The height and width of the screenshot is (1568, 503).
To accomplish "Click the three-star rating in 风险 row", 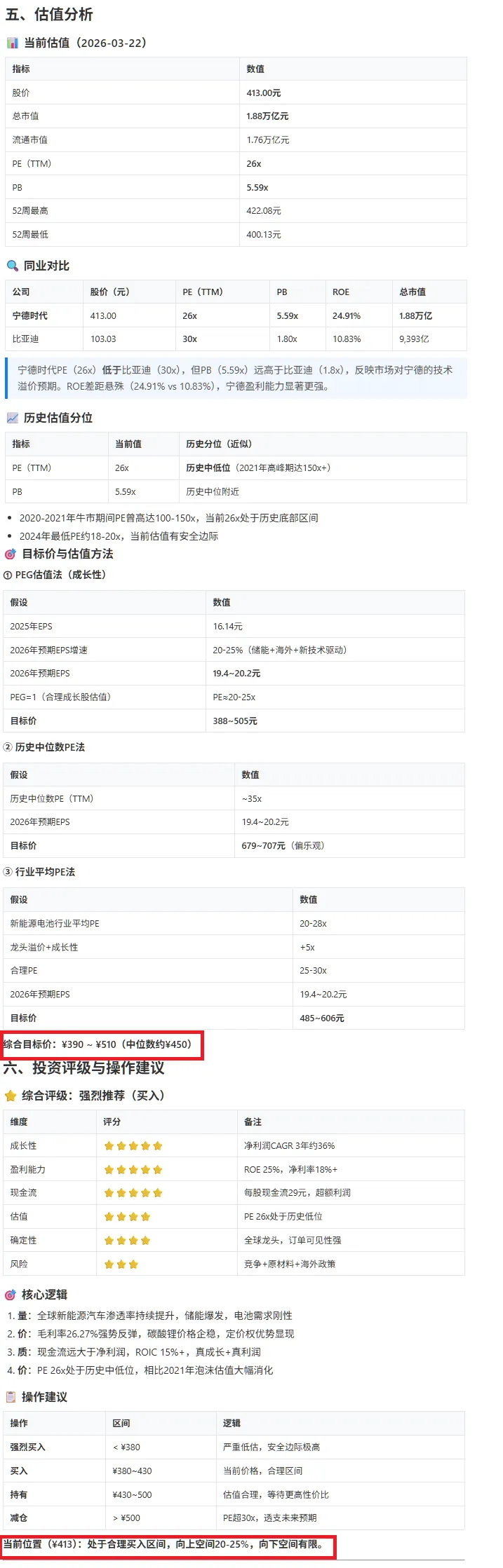I will [x=121, y=1264].
